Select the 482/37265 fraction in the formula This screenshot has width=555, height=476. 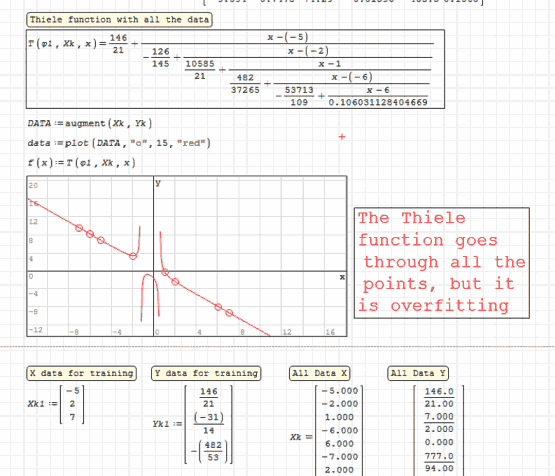pos(245,84)
